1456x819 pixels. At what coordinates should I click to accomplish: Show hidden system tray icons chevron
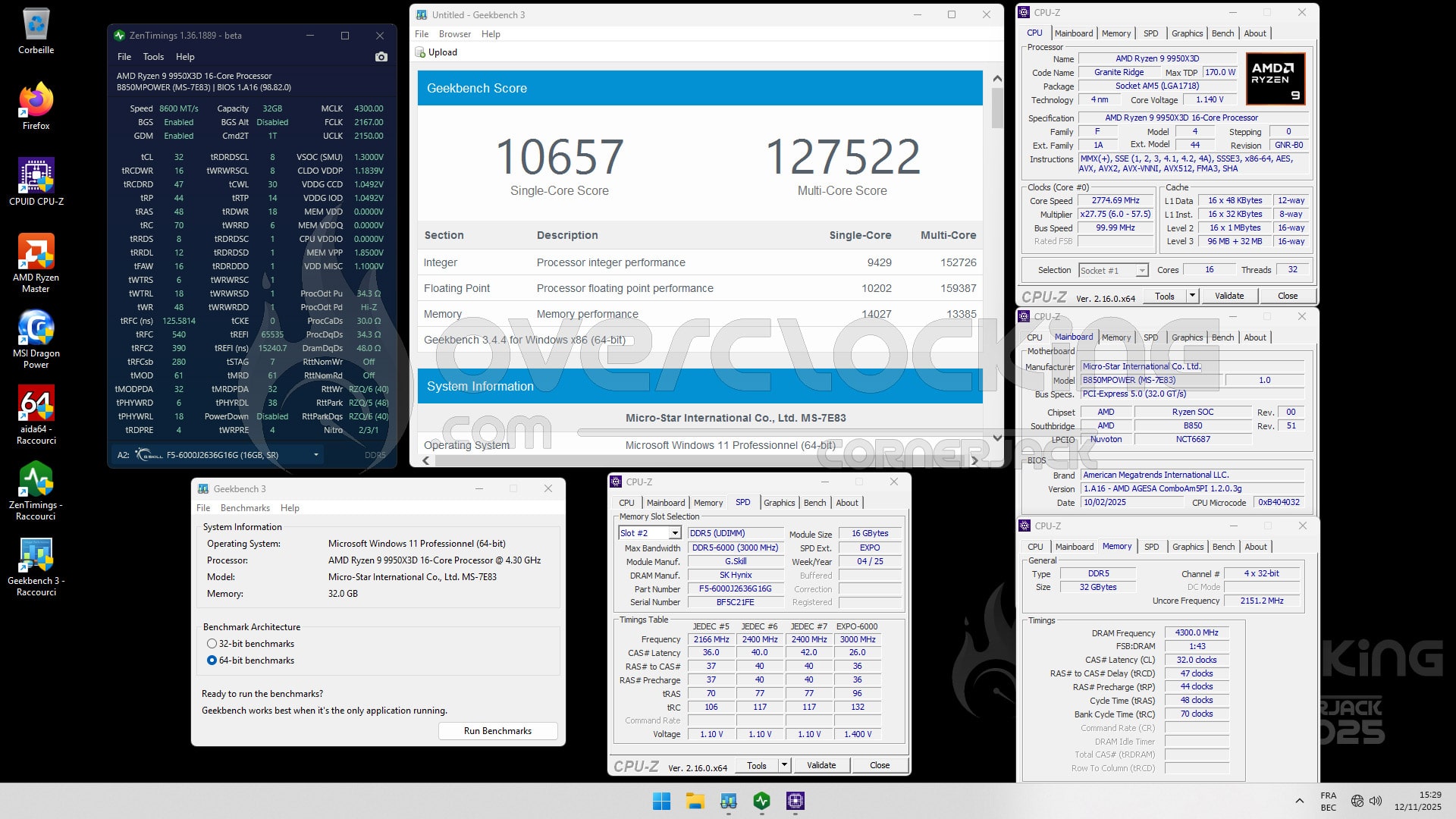coord(1300,801)
